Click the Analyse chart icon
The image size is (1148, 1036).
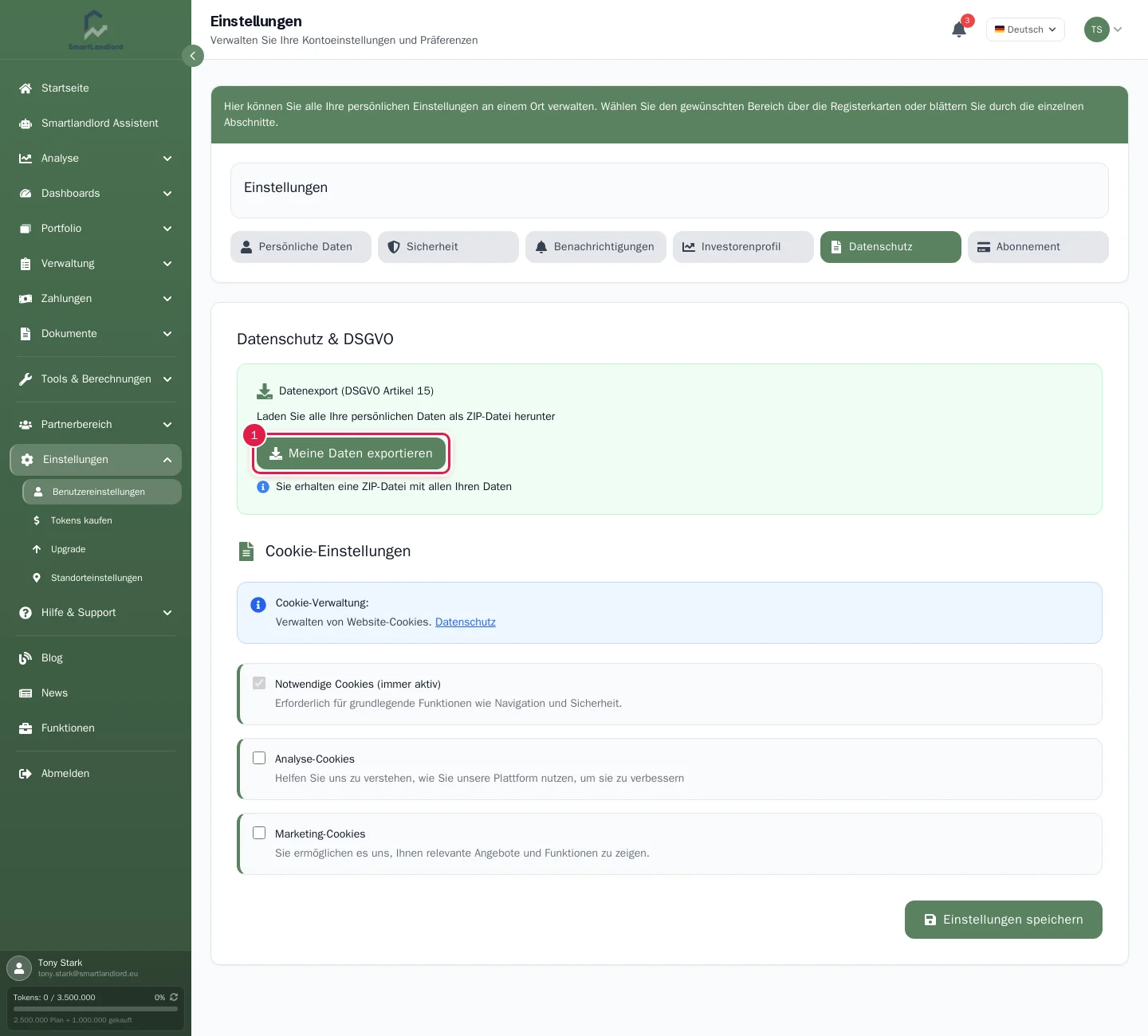(26, 159)
